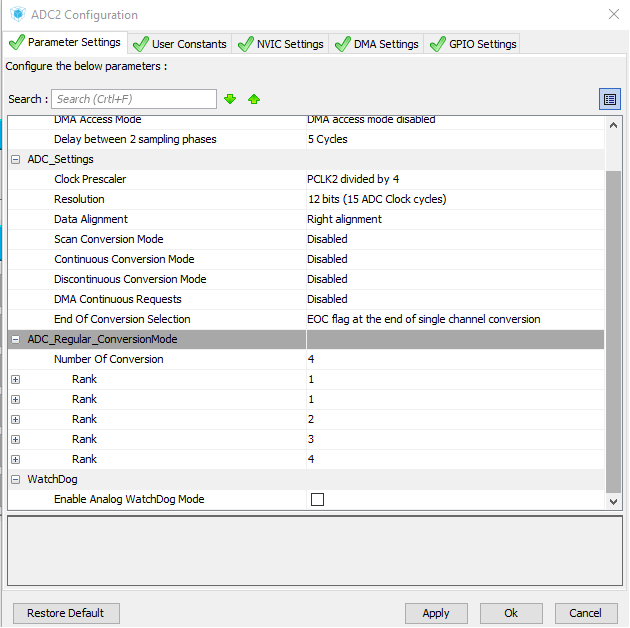630x628 pixels.
Task: Open the Parameter Settings tab
Action: point(65,42)
